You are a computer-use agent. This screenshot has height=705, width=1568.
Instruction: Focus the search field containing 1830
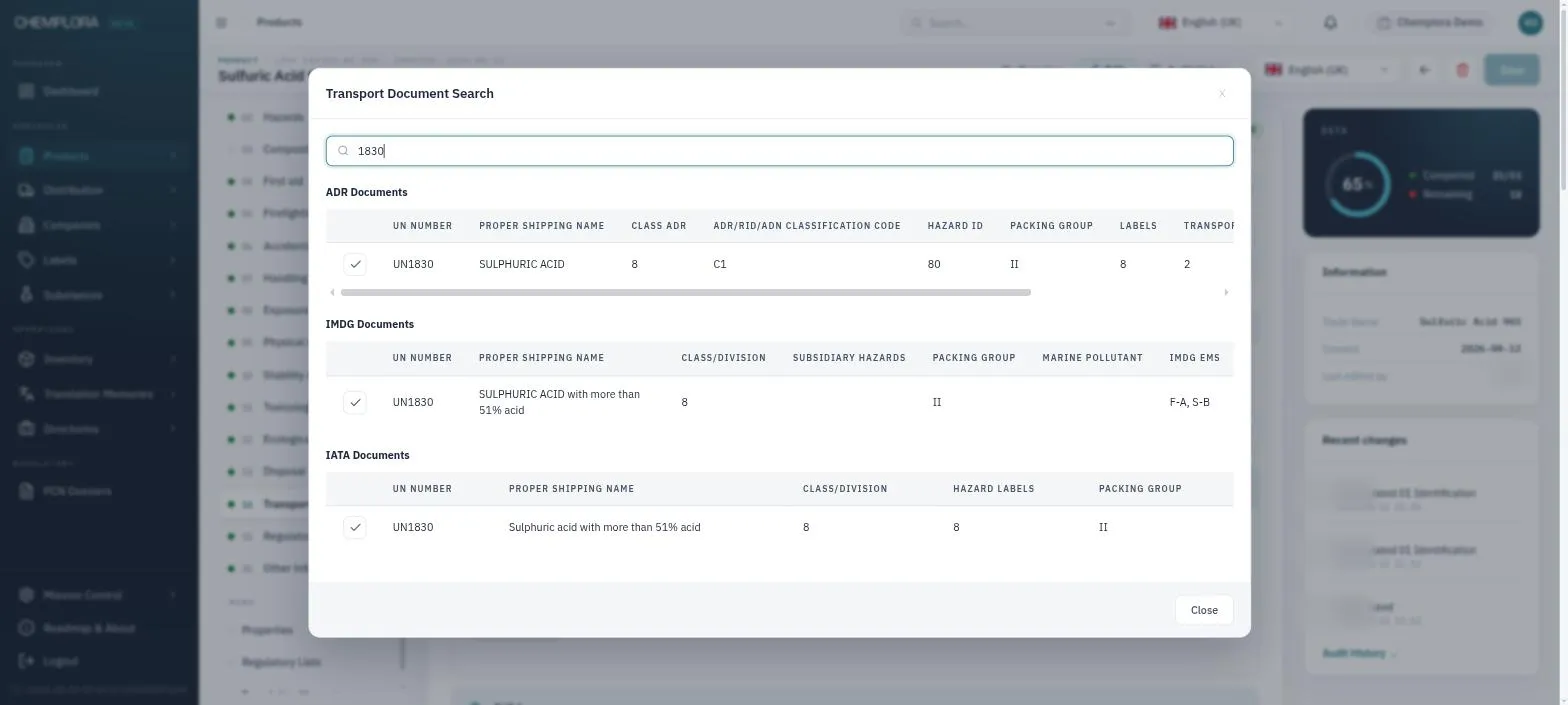[x=779, y=151]
